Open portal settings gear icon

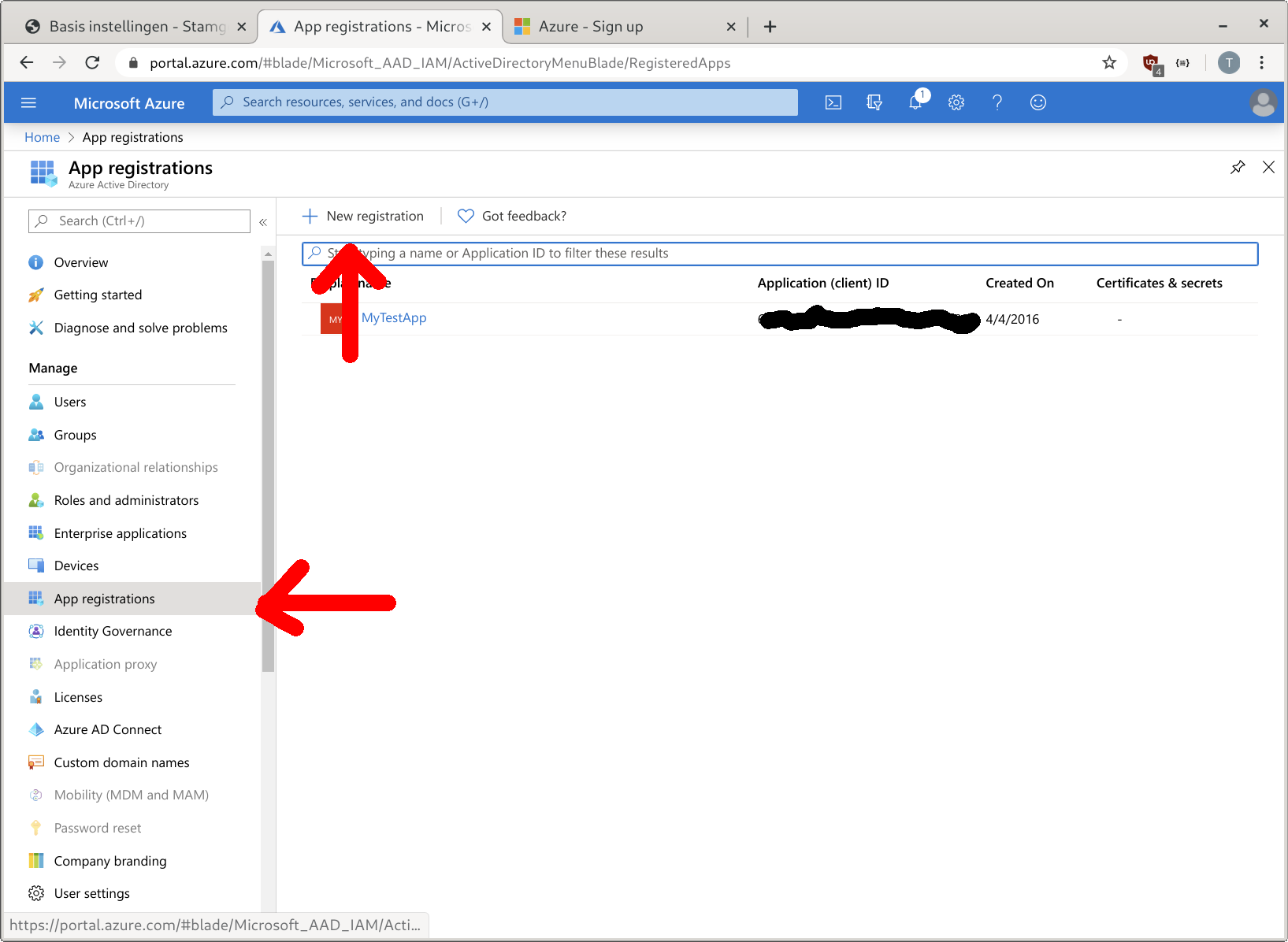click(x=956, y=102)
